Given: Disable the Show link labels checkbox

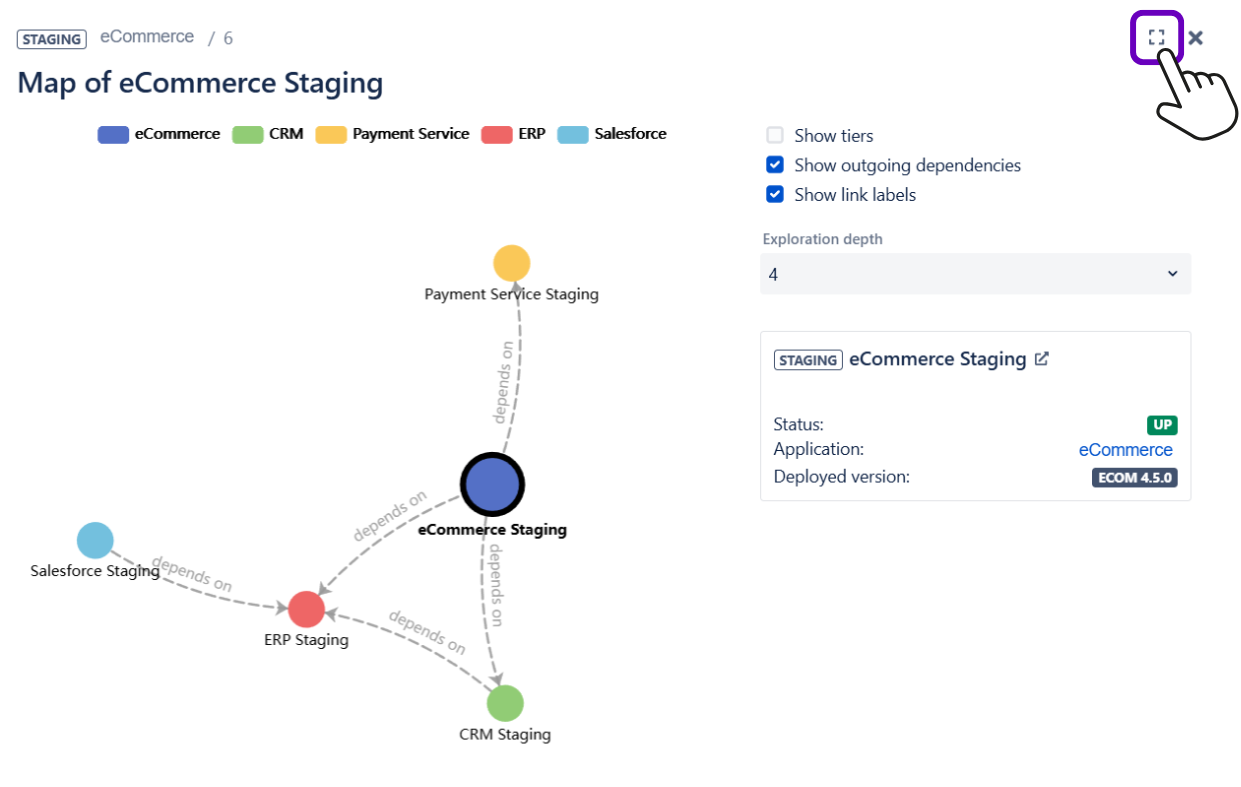Looking at the screenshot, I should coord(775,195).
